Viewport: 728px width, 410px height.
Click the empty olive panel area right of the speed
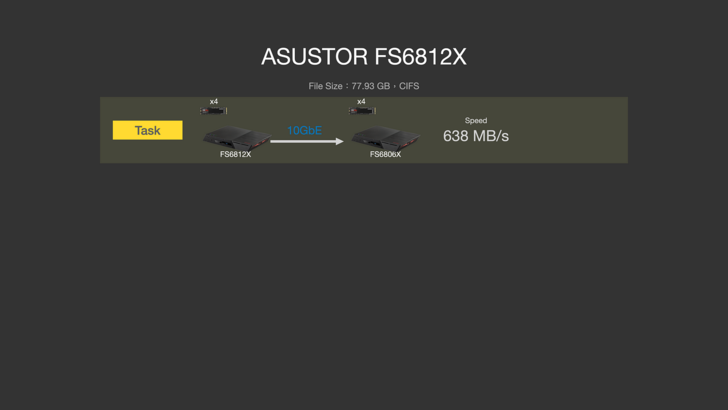(x=569, y=130)
